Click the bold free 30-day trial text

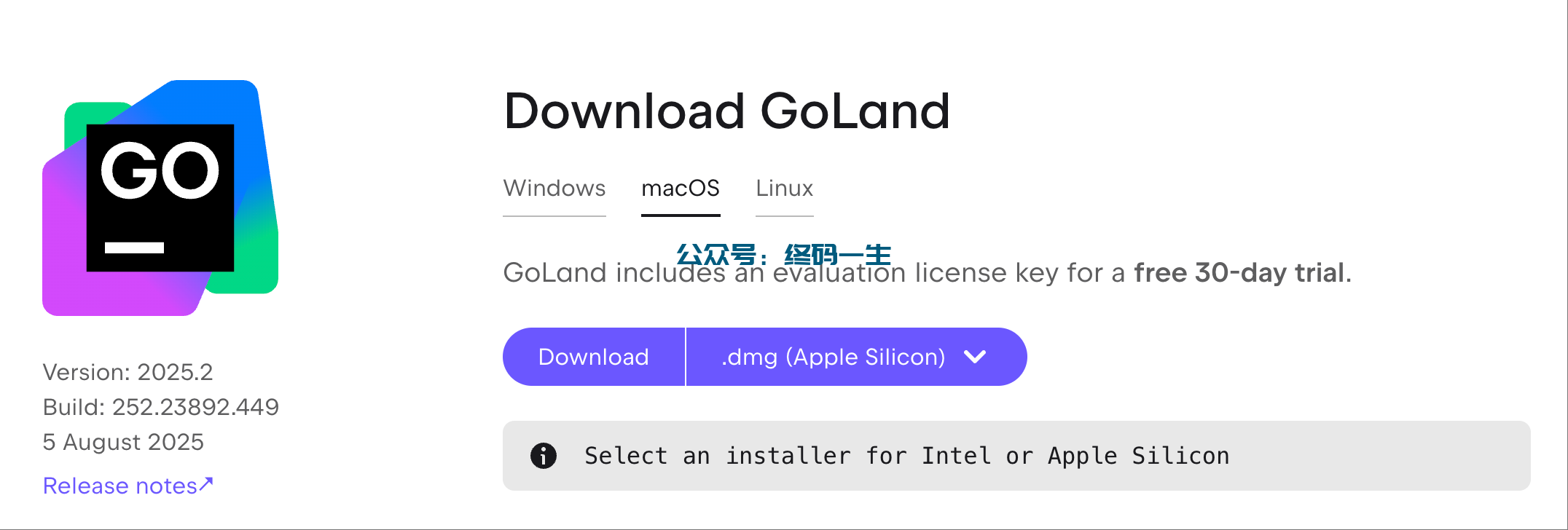[1239, 273]
